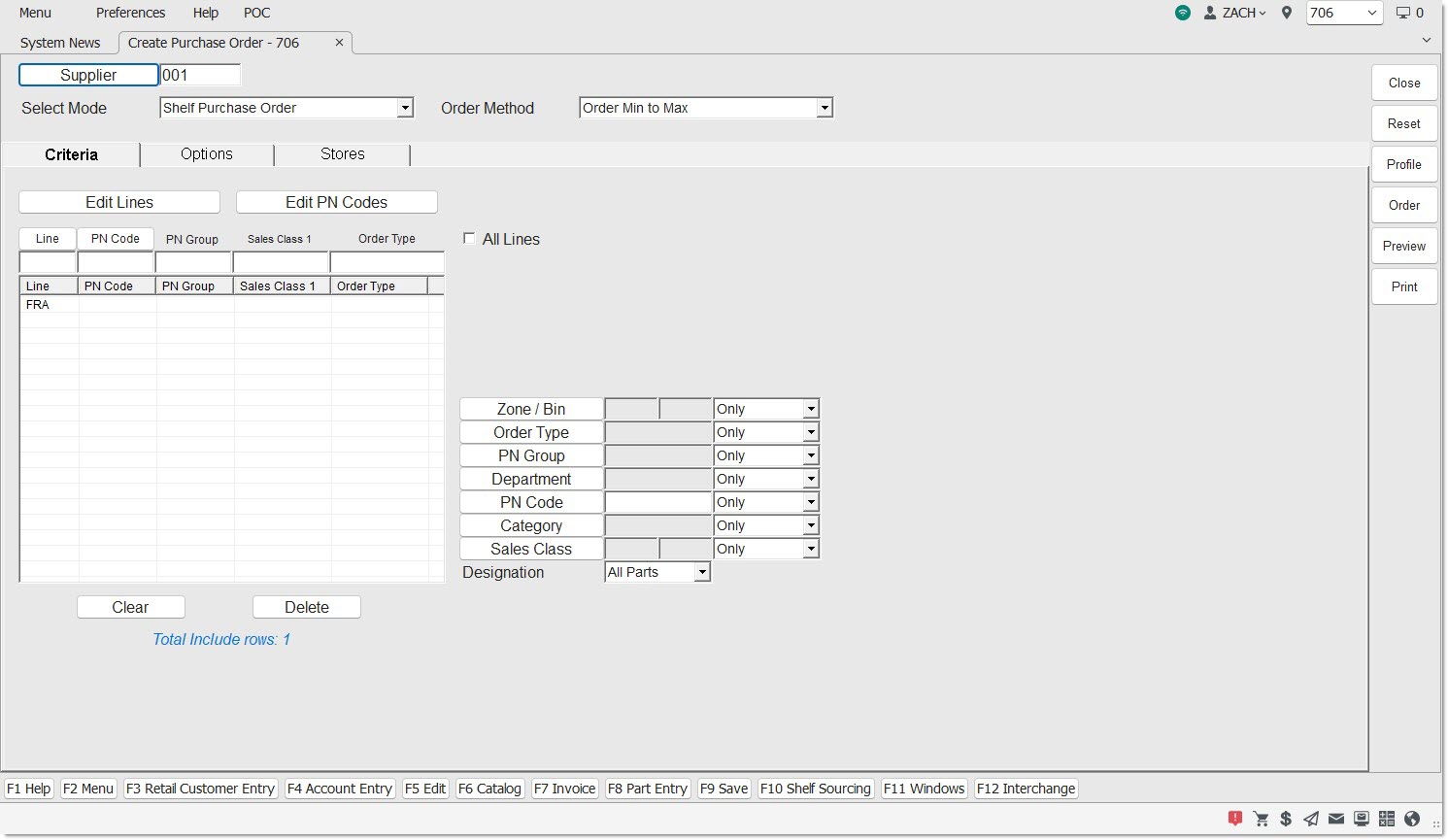1448x840 pixels.
Task: Open the Order Method dropdown
Action: (x=824, y=109)
